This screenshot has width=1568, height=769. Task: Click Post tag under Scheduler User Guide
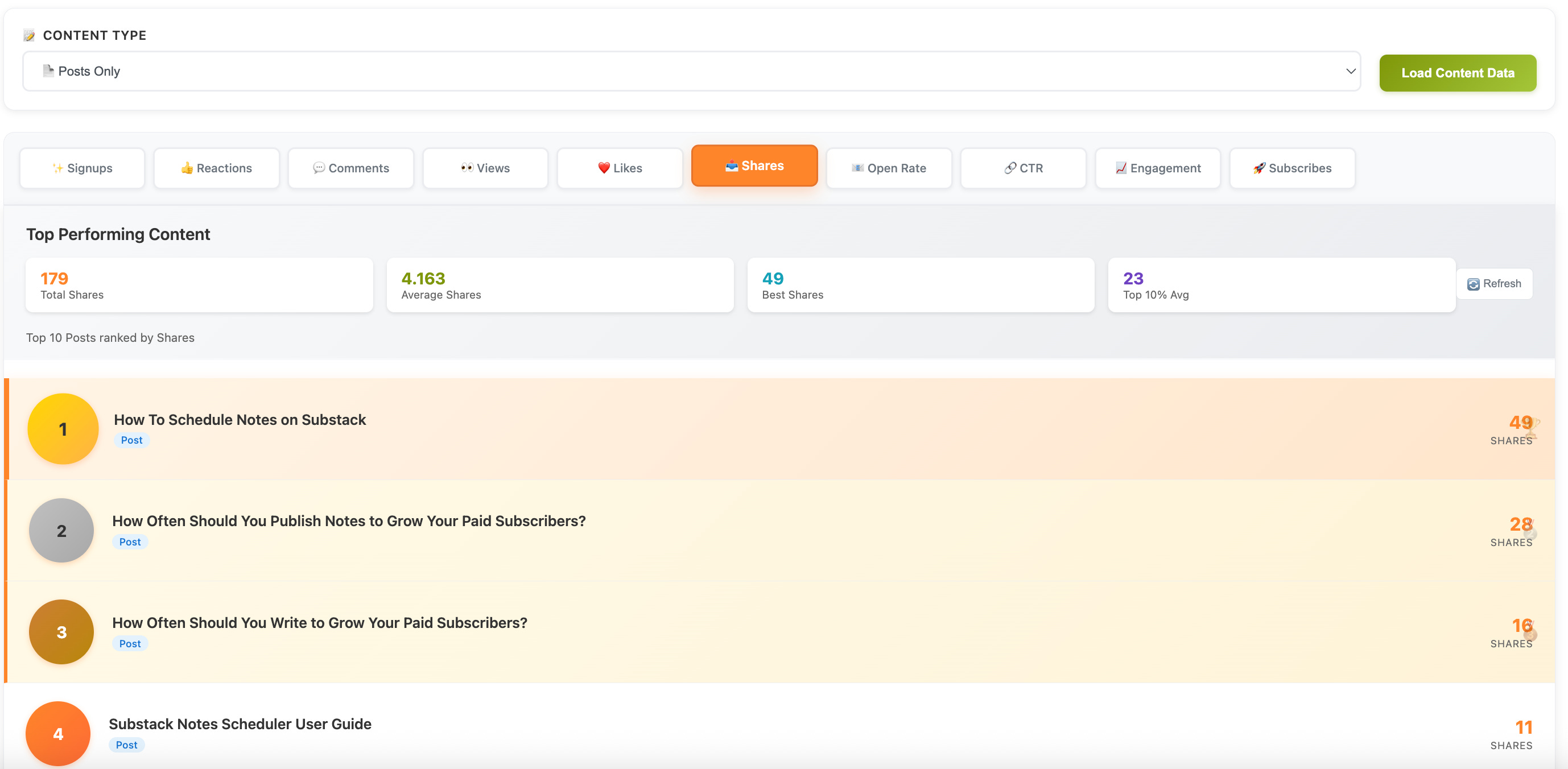(127, 745)
